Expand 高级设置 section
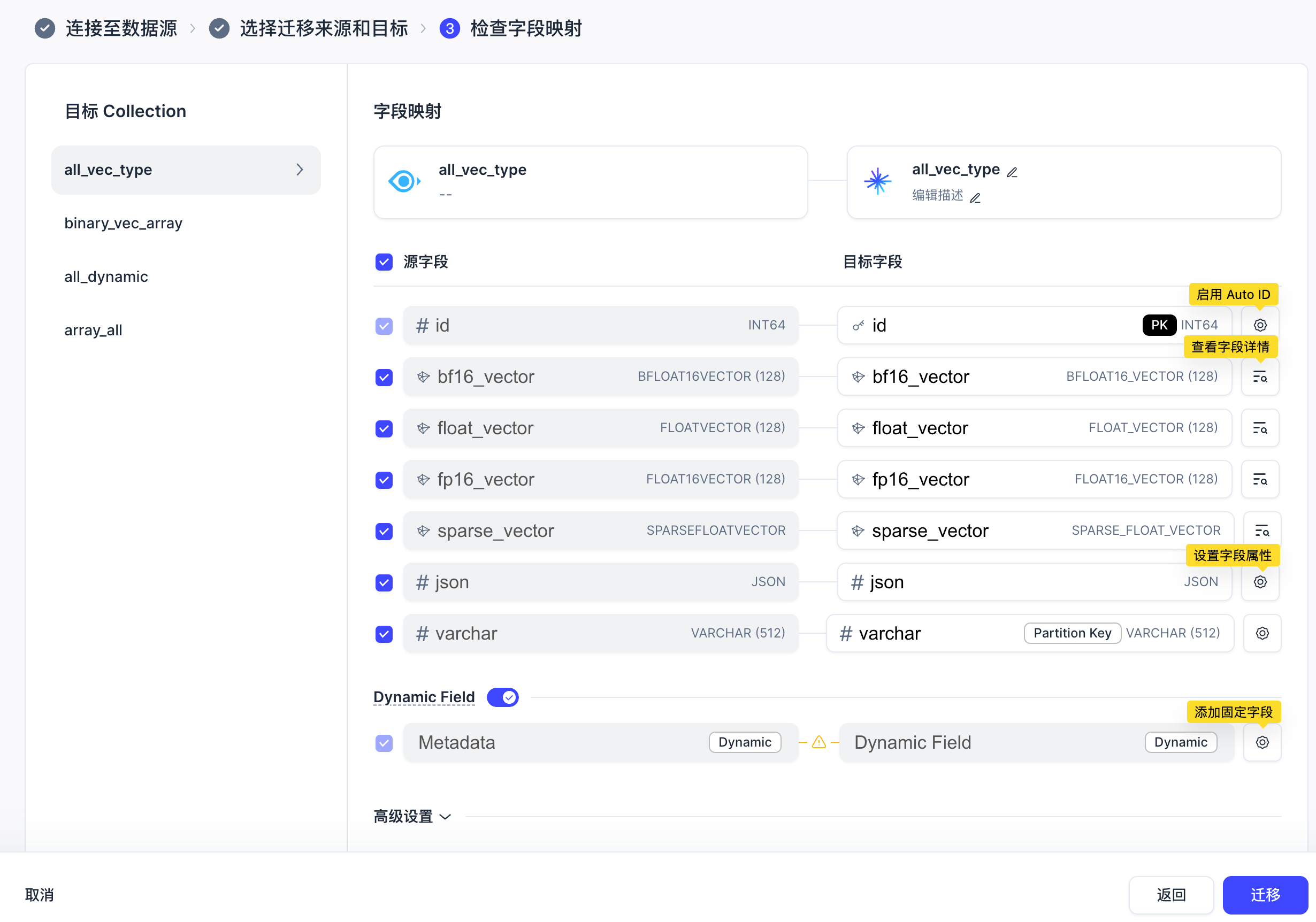 pos(412,816)
